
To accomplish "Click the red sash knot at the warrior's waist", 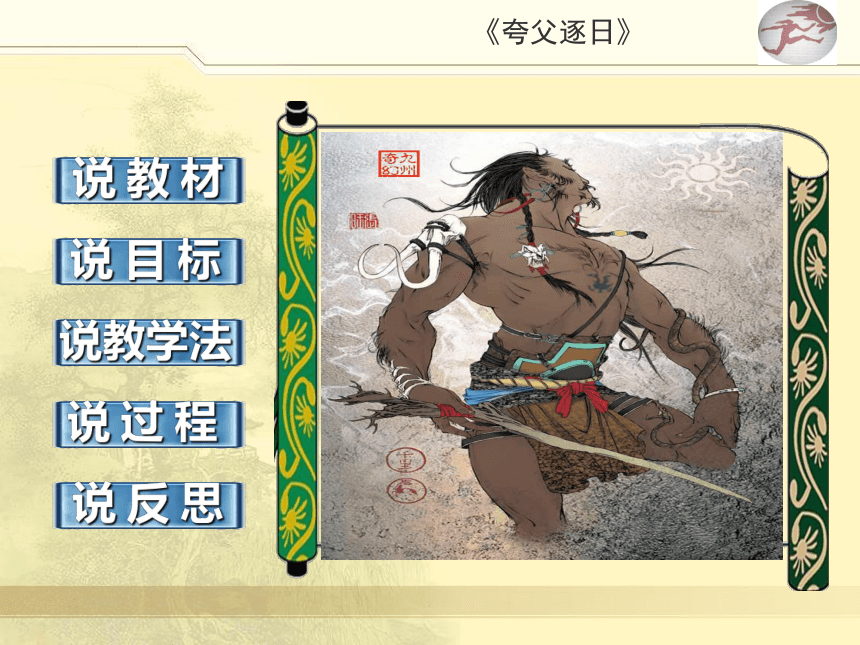I will (579, 397).
